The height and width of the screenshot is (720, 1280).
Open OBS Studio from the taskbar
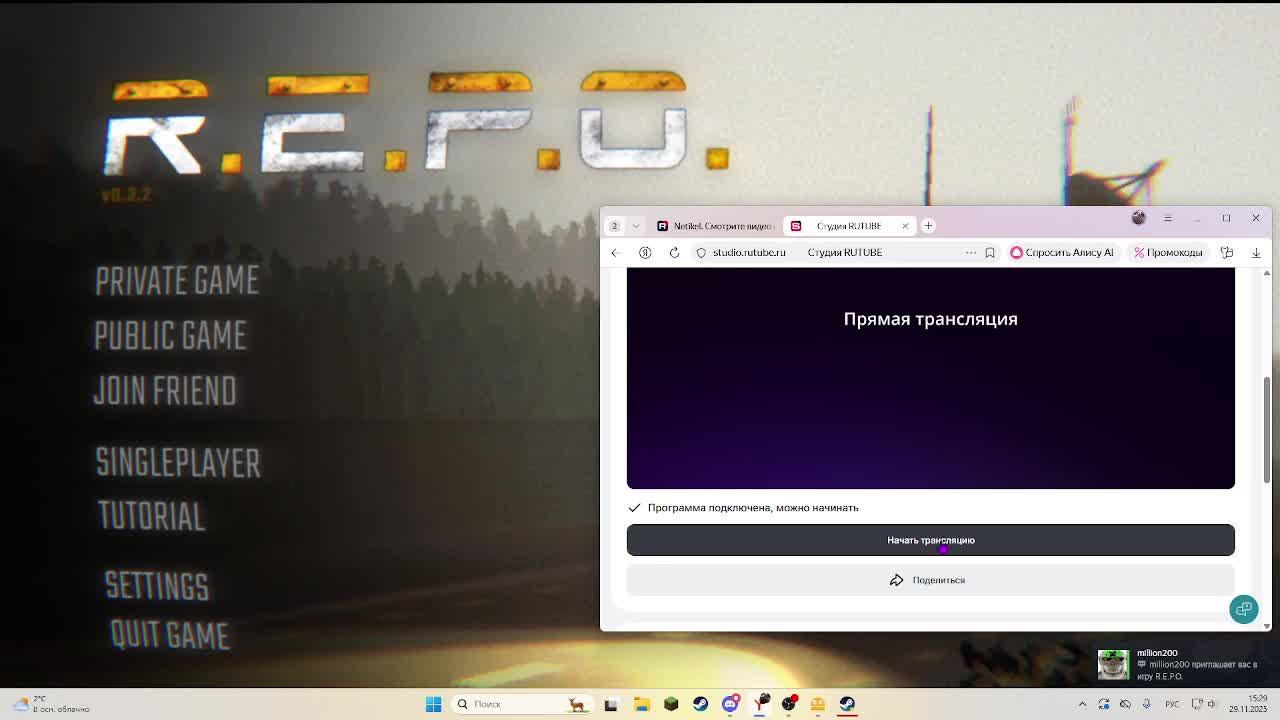coord(789,704)
